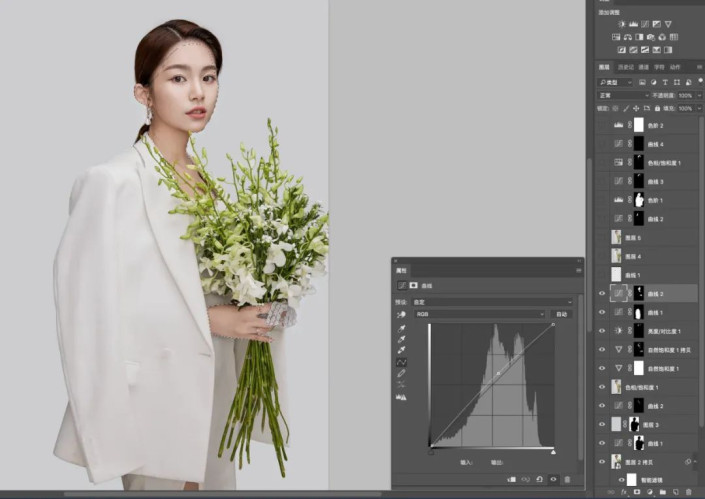The width and height of the screenshot is (705, 499).
Task: Add a Posterize adjustment layer
Action: 634,50
